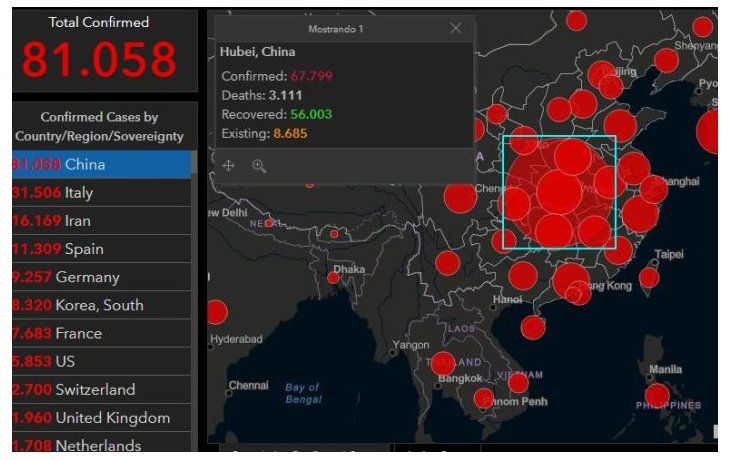Screen dimensions: 730x460
Task: Select Italy in the country list
Action: click(101, 193)
